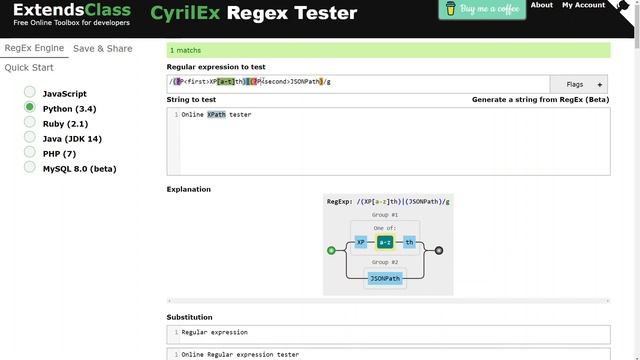The width and height of the screenshot is (640, 360).
Task: Click the a-z character set box
Action: point(385,242)
